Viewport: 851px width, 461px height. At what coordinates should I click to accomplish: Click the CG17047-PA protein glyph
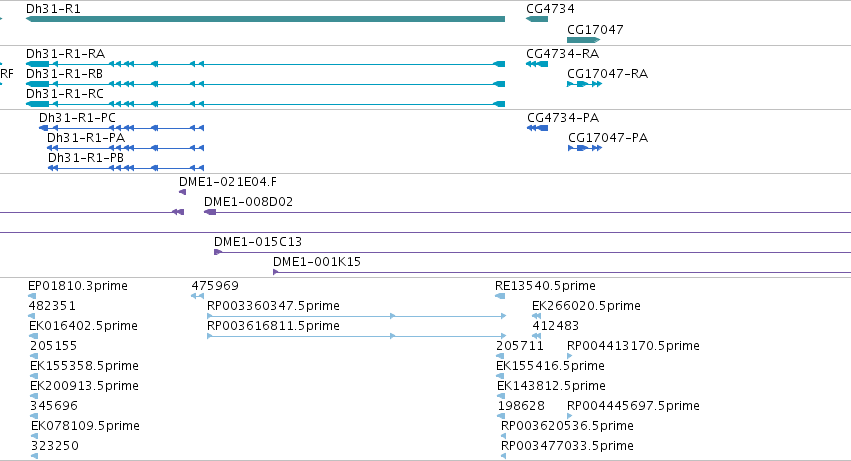coord(585,148)
